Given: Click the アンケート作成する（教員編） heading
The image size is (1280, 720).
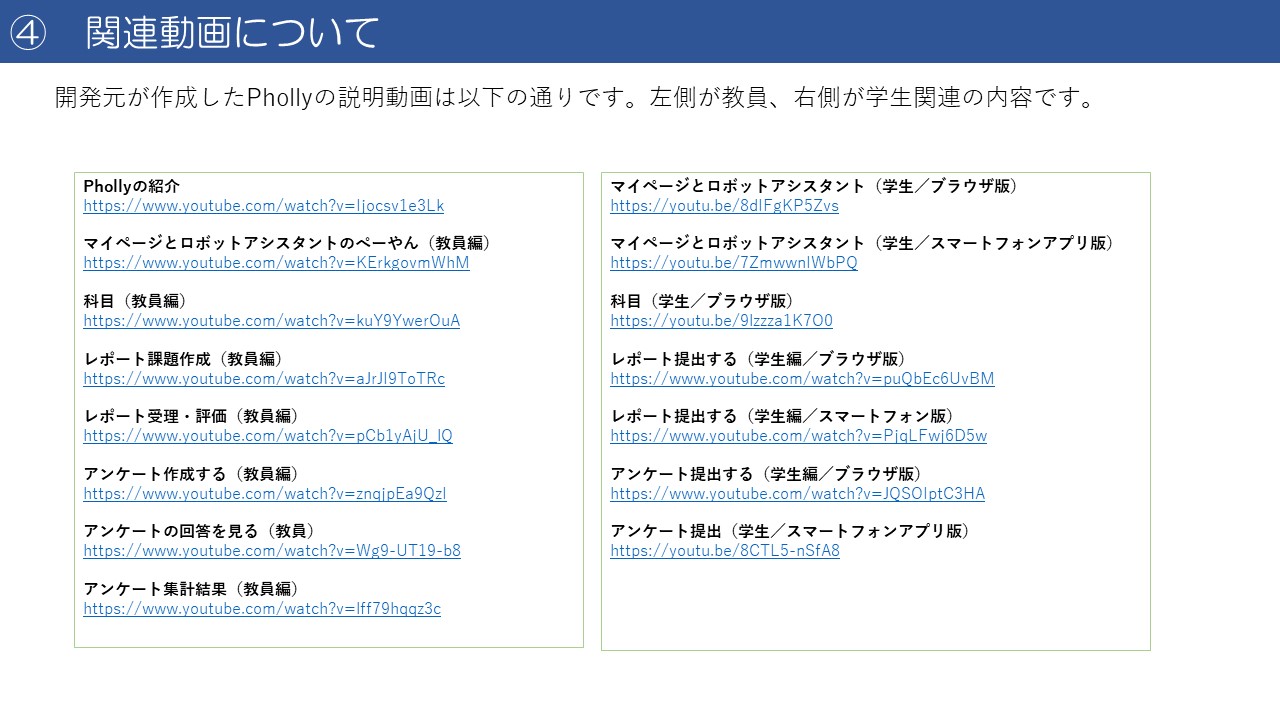Looking at the screenshot, I should pyautogui.click(x=194, y=474).
